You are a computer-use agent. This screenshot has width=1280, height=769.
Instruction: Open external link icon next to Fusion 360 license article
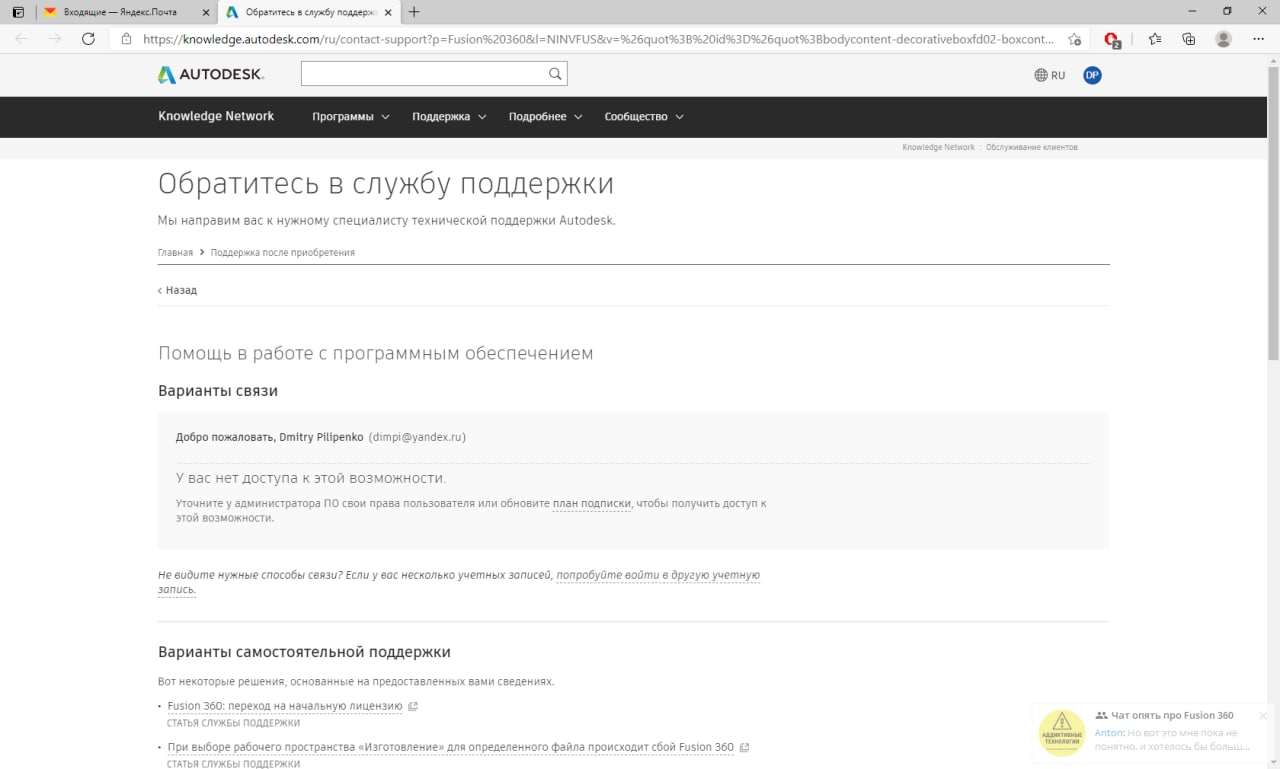413,706
